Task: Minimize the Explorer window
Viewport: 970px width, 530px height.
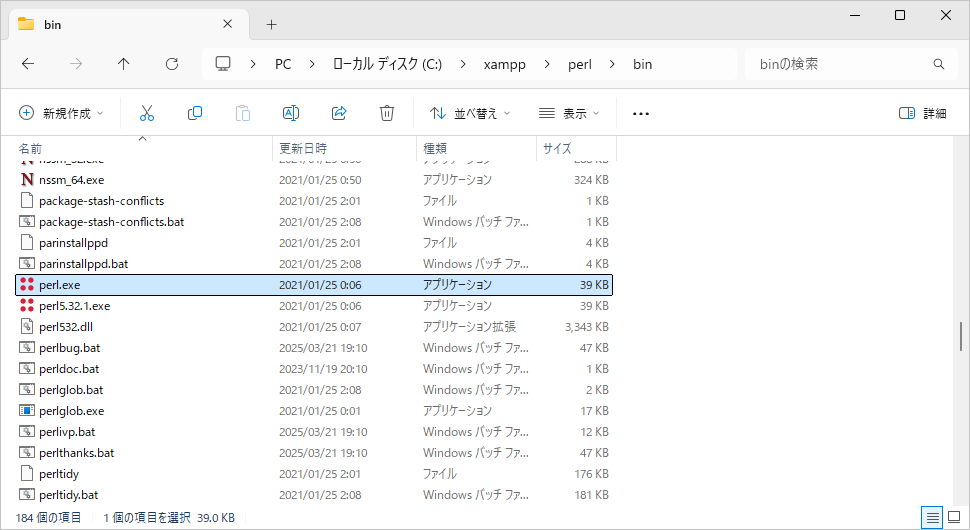Action: pyautogui.click(x=855, y=15)
